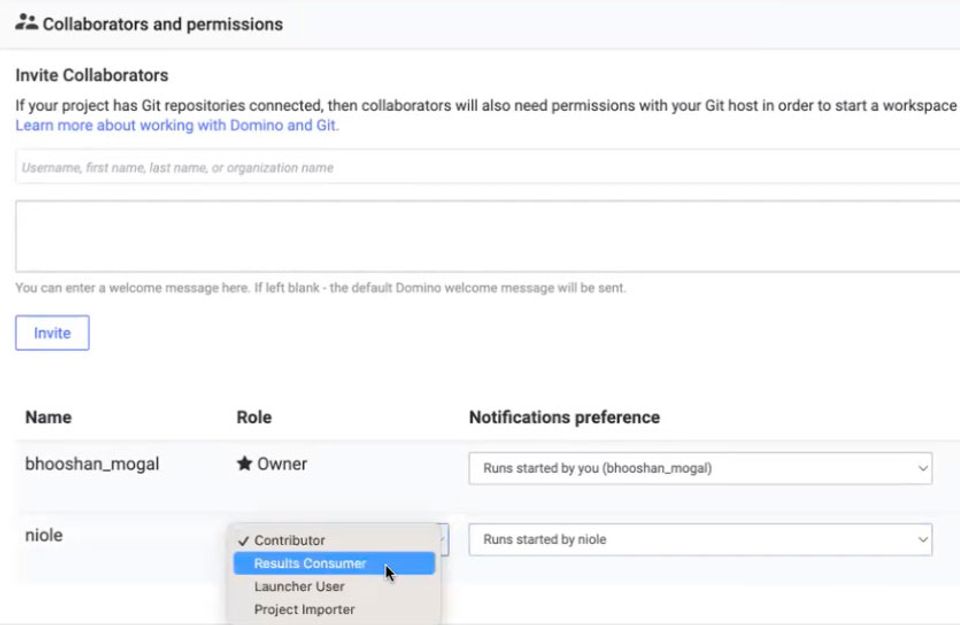Choose the checked Contributor role option

click(x=289, y=540)
